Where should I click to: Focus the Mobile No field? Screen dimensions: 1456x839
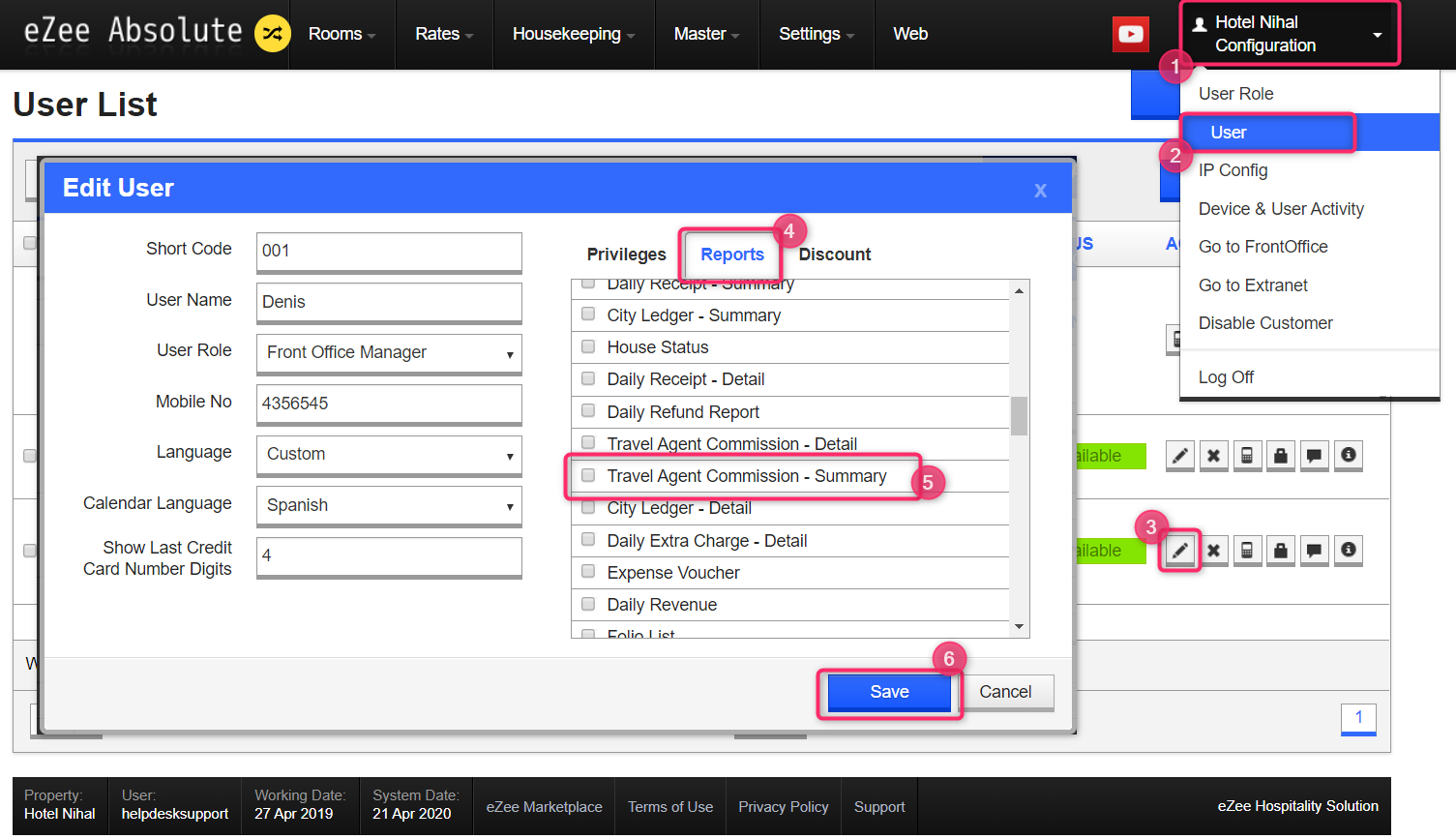(389, 405)
